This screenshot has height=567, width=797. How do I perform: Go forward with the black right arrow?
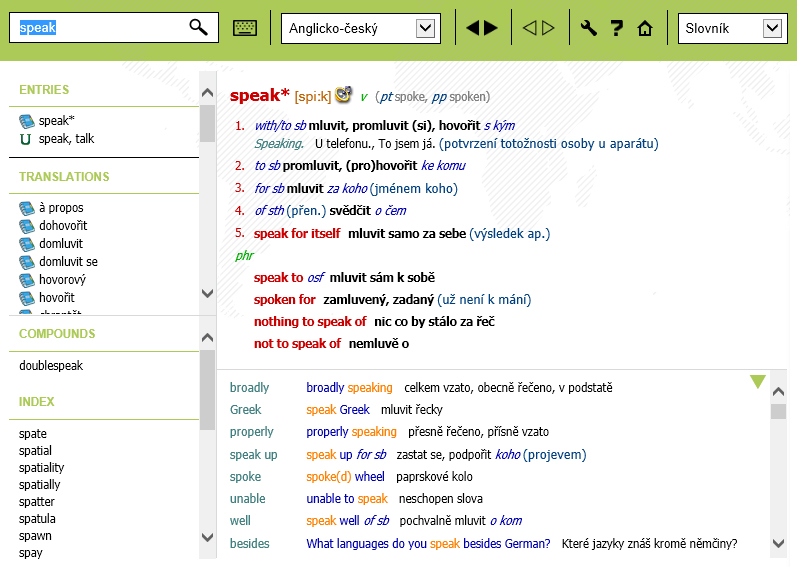[491, 28]
